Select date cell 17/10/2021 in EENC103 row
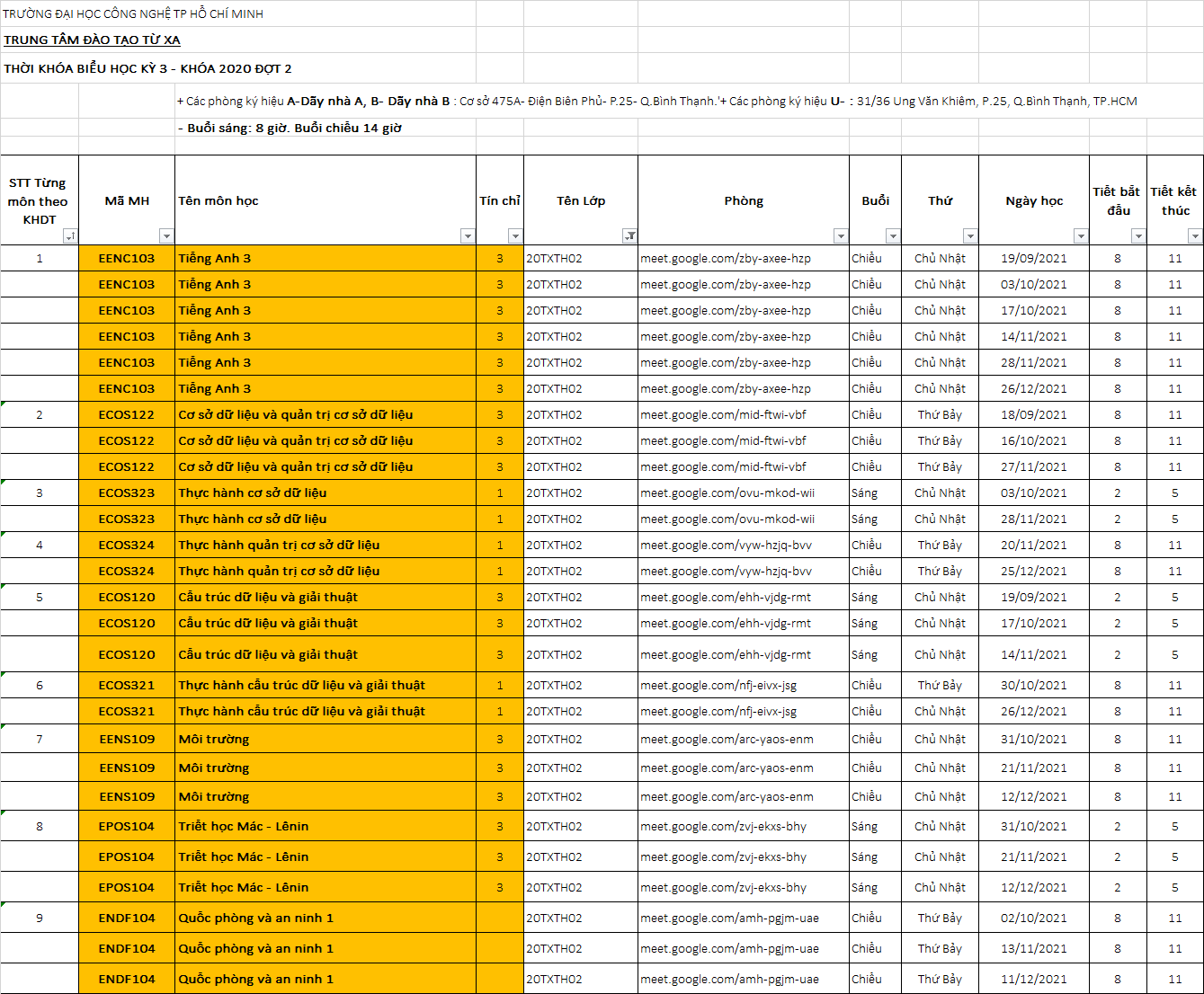 (1034, 311)
